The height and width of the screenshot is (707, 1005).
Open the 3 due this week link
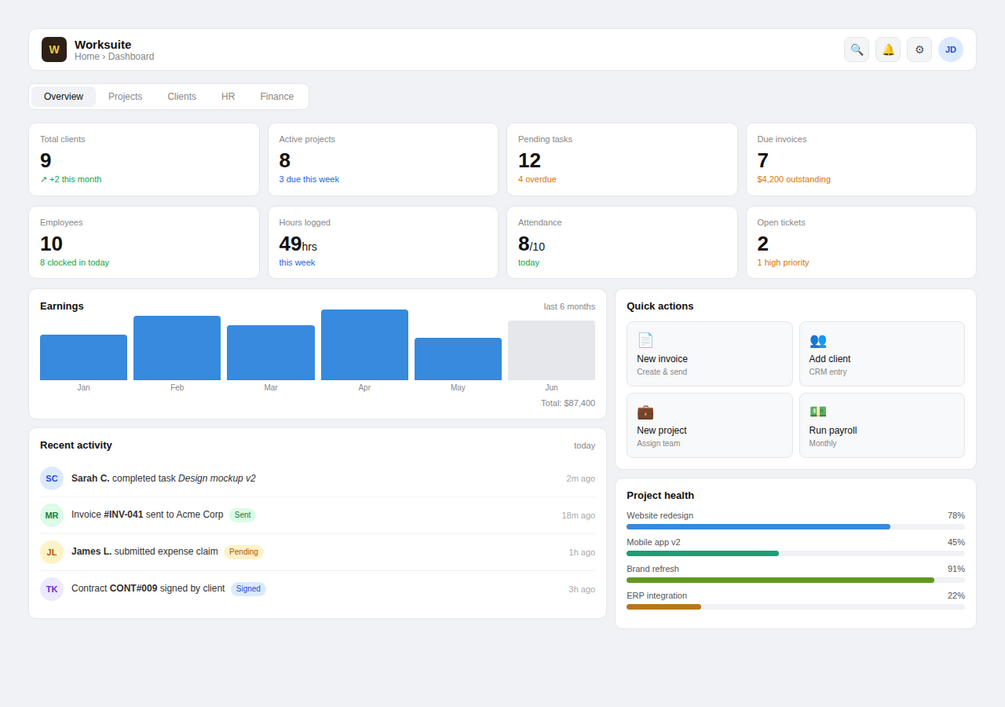[x=309, y=179]
